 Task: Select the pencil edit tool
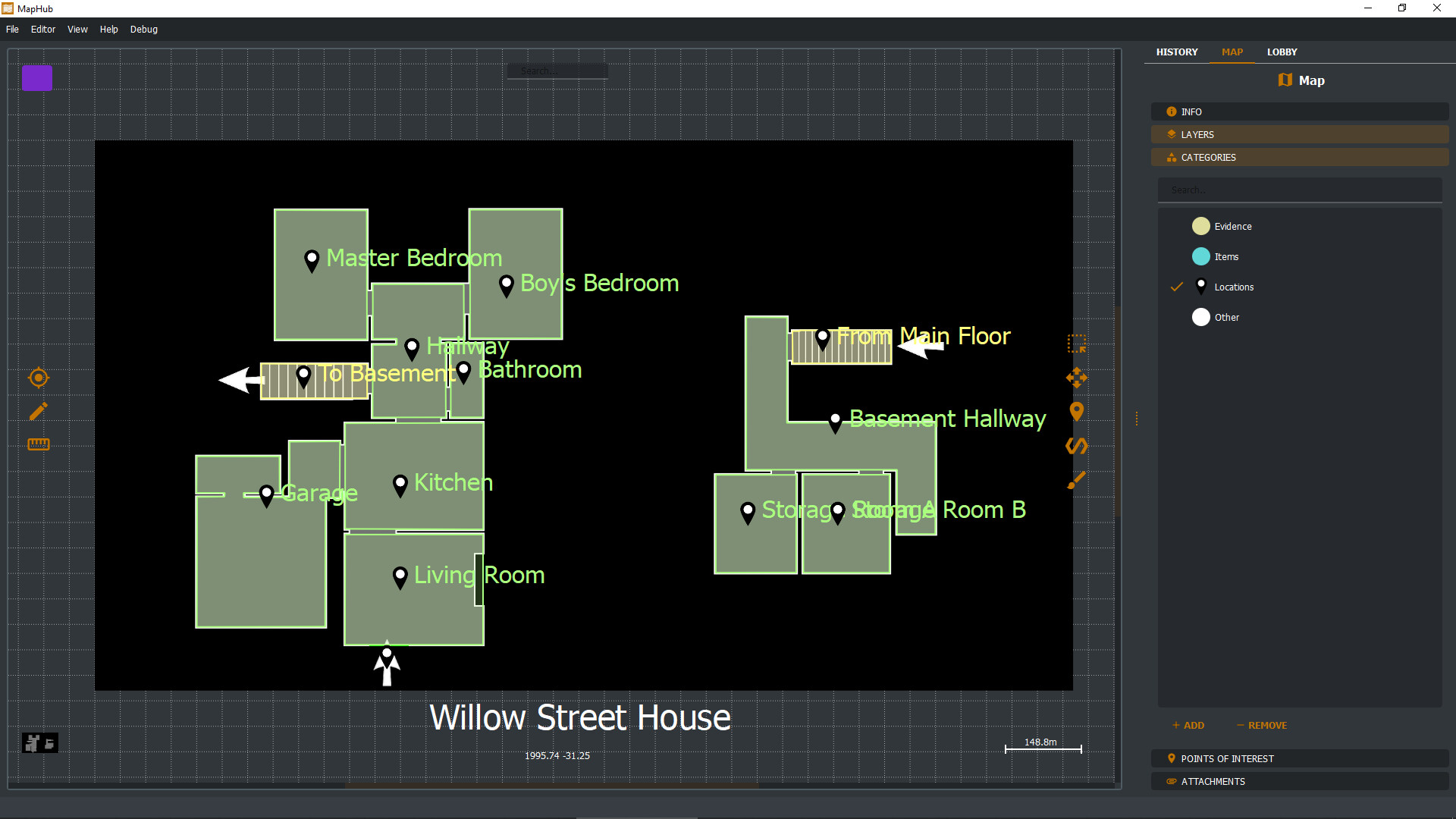(x=38, y=412)
